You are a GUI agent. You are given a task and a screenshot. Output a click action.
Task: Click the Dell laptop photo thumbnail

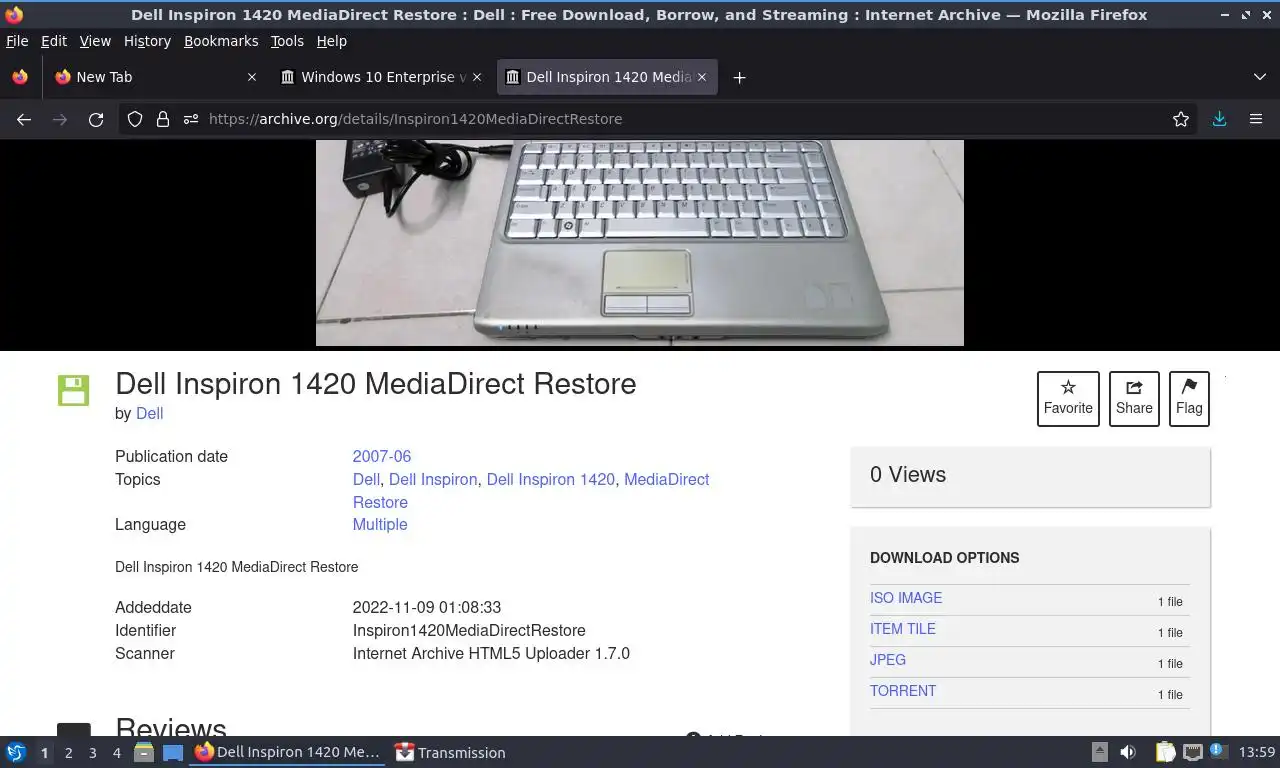pyautogui.click(x=640, y=243)
